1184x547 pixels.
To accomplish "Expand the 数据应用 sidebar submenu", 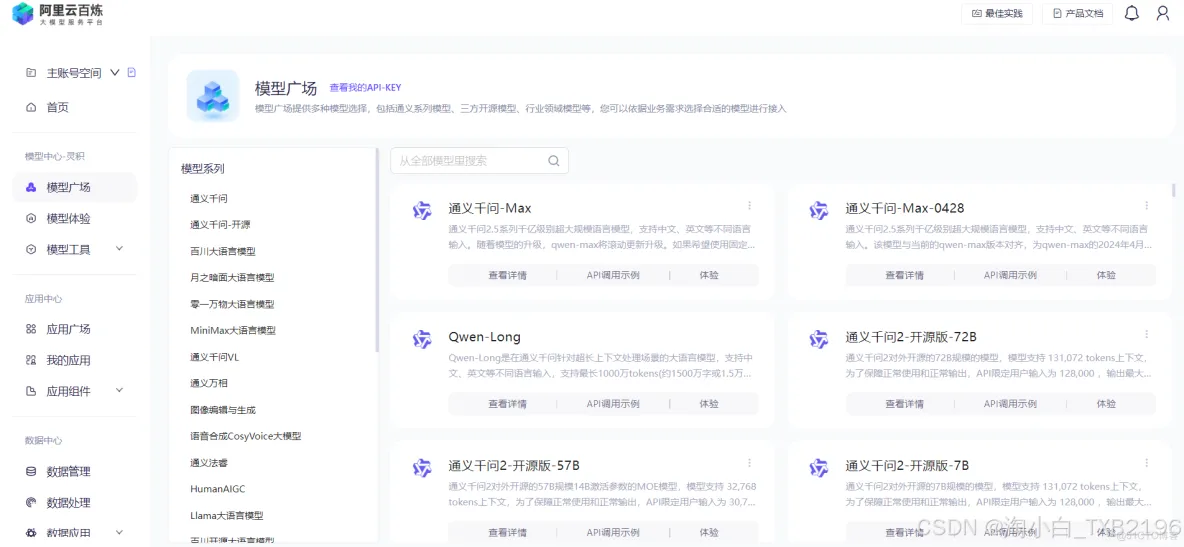I will point(119,533).
